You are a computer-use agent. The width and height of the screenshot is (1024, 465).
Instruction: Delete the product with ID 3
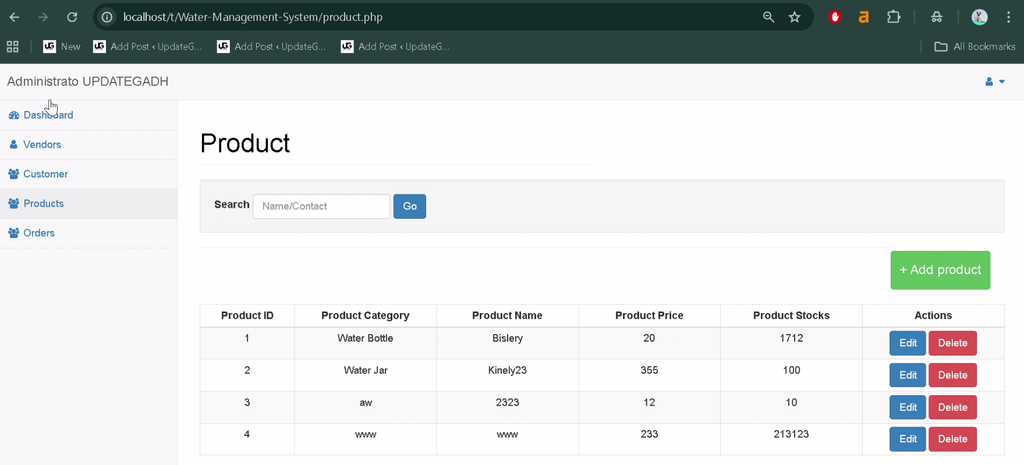pos(953,407)
